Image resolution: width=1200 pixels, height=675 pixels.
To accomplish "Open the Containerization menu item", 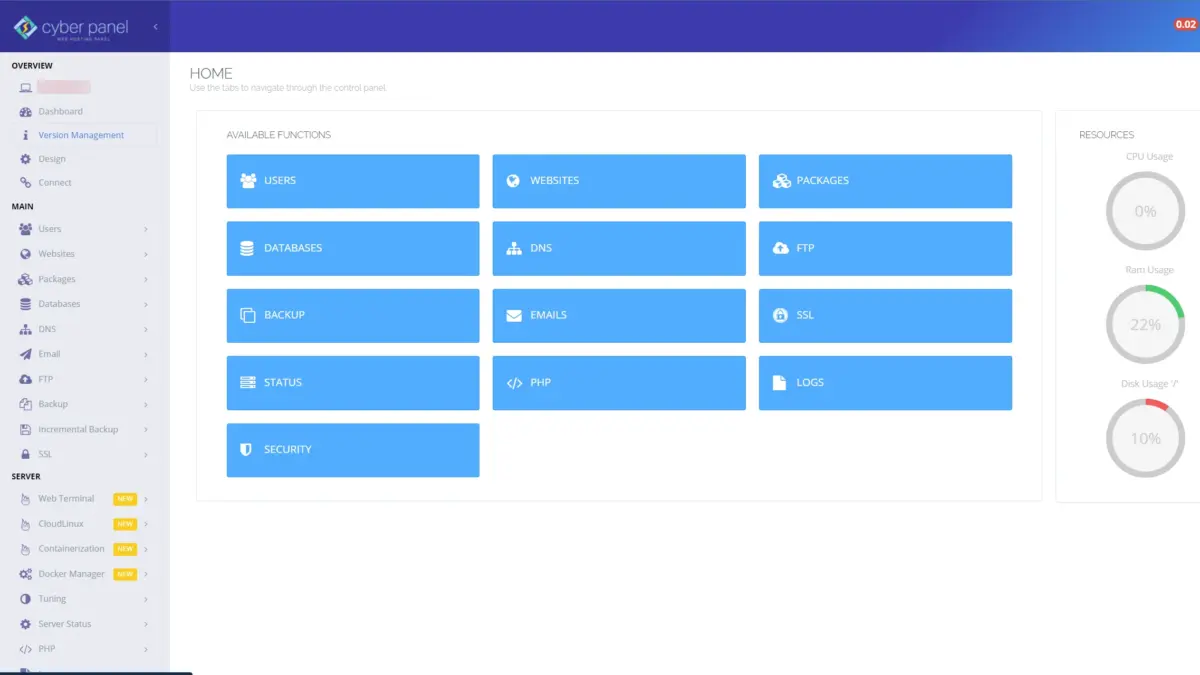I will tap(70, 548).
